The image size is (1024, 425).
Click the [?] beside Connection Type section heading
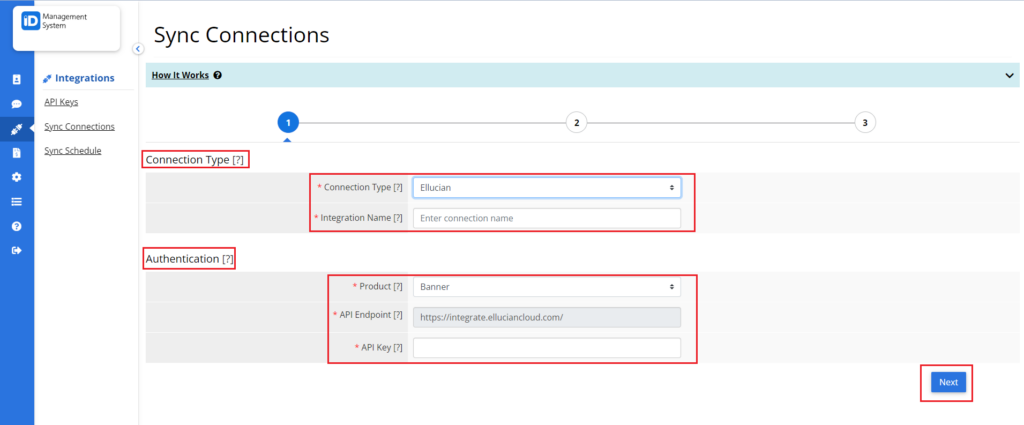238,160
